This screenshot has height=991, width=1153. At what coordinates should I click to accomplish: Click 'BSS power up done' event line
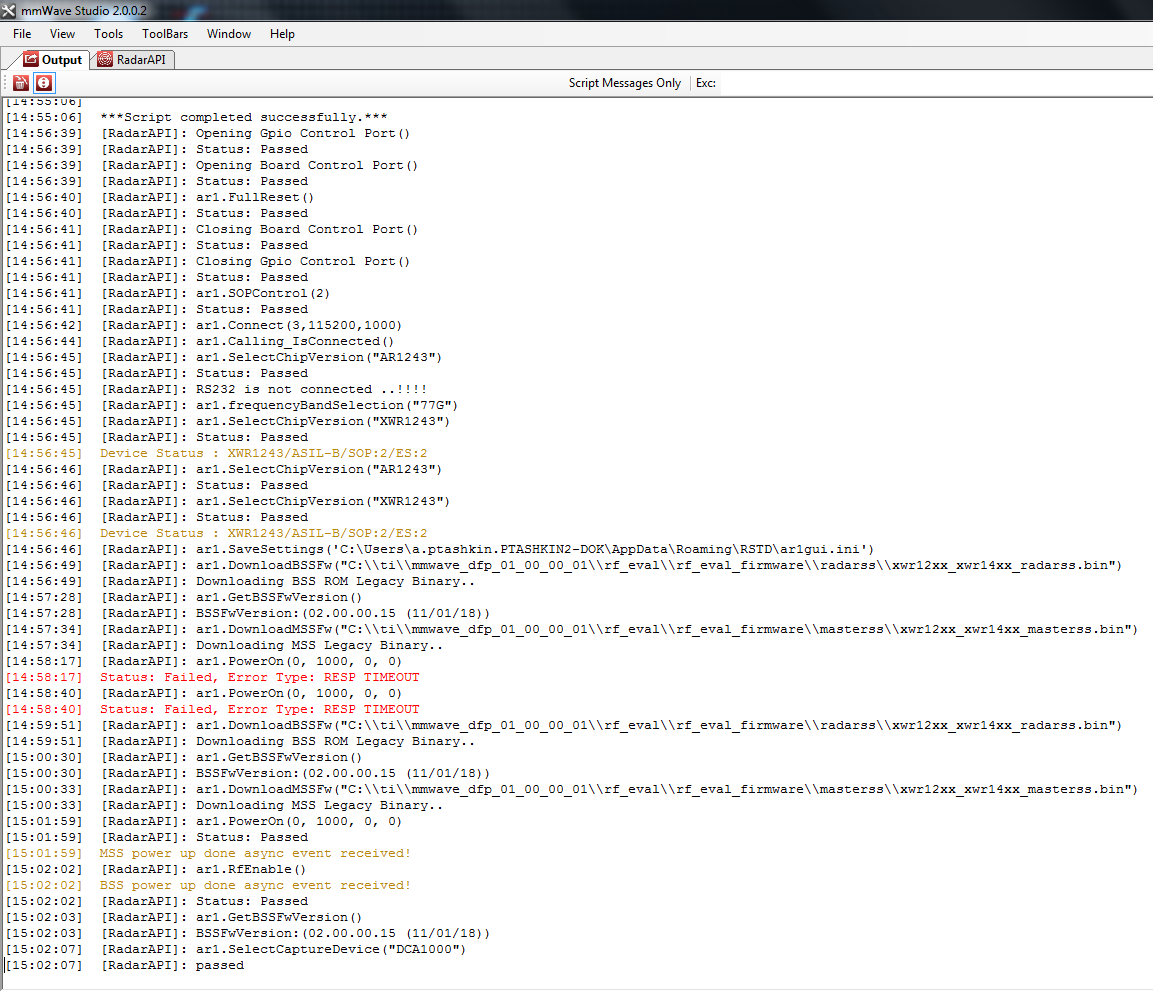[x=208, y=886]
